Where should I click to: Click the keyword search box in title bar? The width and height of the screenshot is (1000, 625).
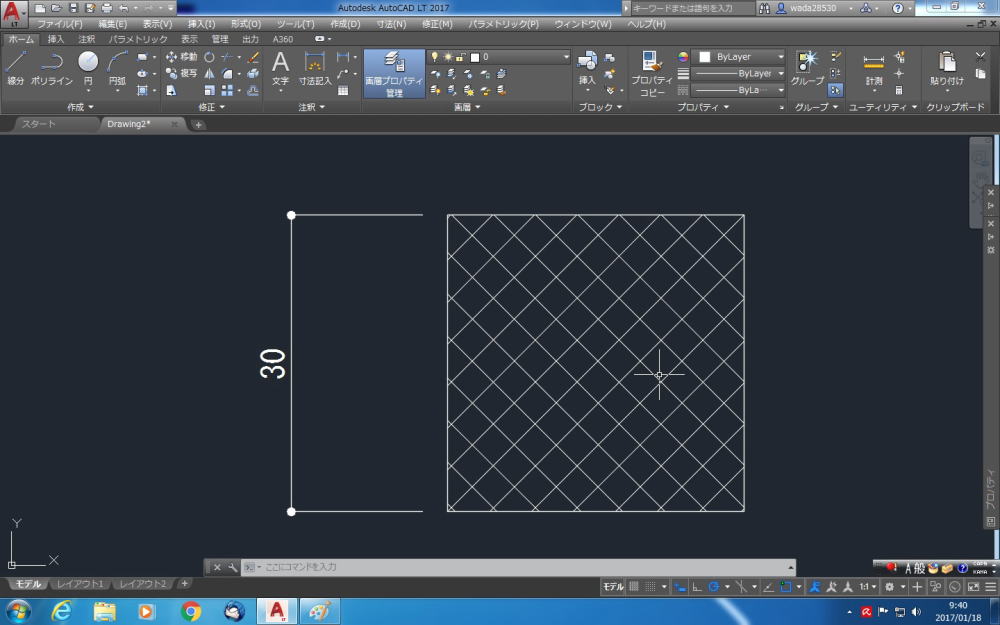coord(692,8)
